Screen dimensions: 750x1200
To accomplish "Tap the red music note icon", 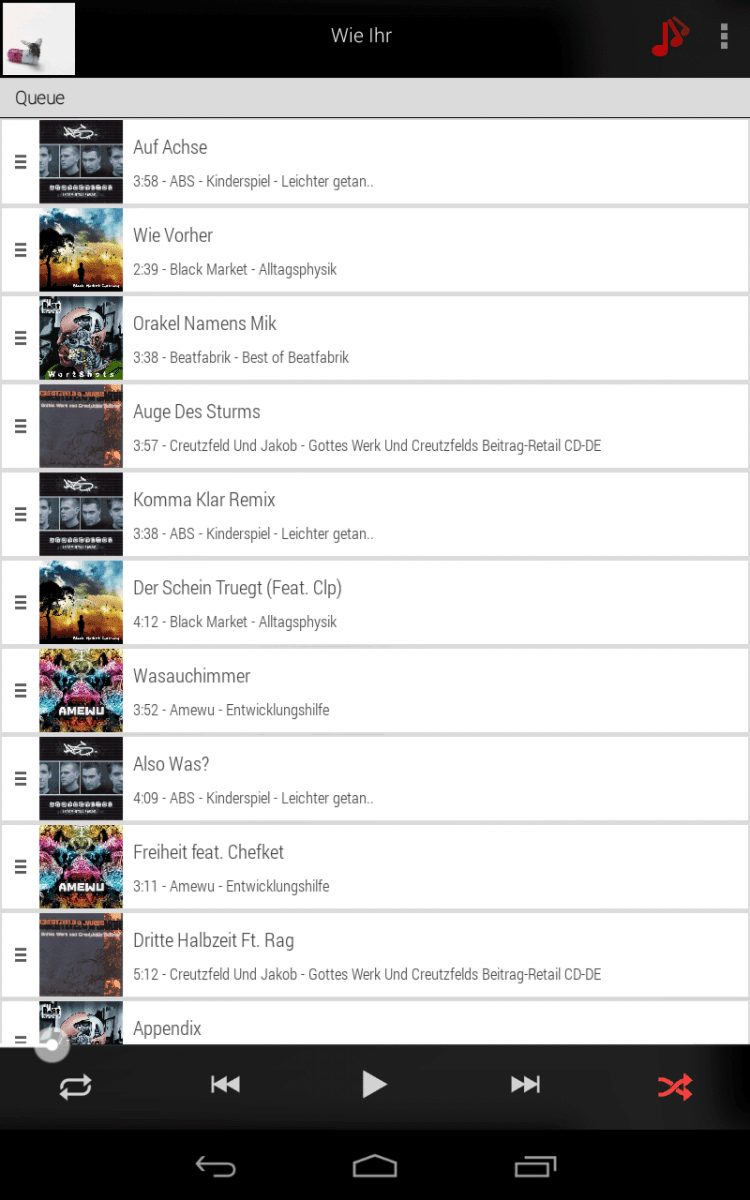I will click(670, 36).
